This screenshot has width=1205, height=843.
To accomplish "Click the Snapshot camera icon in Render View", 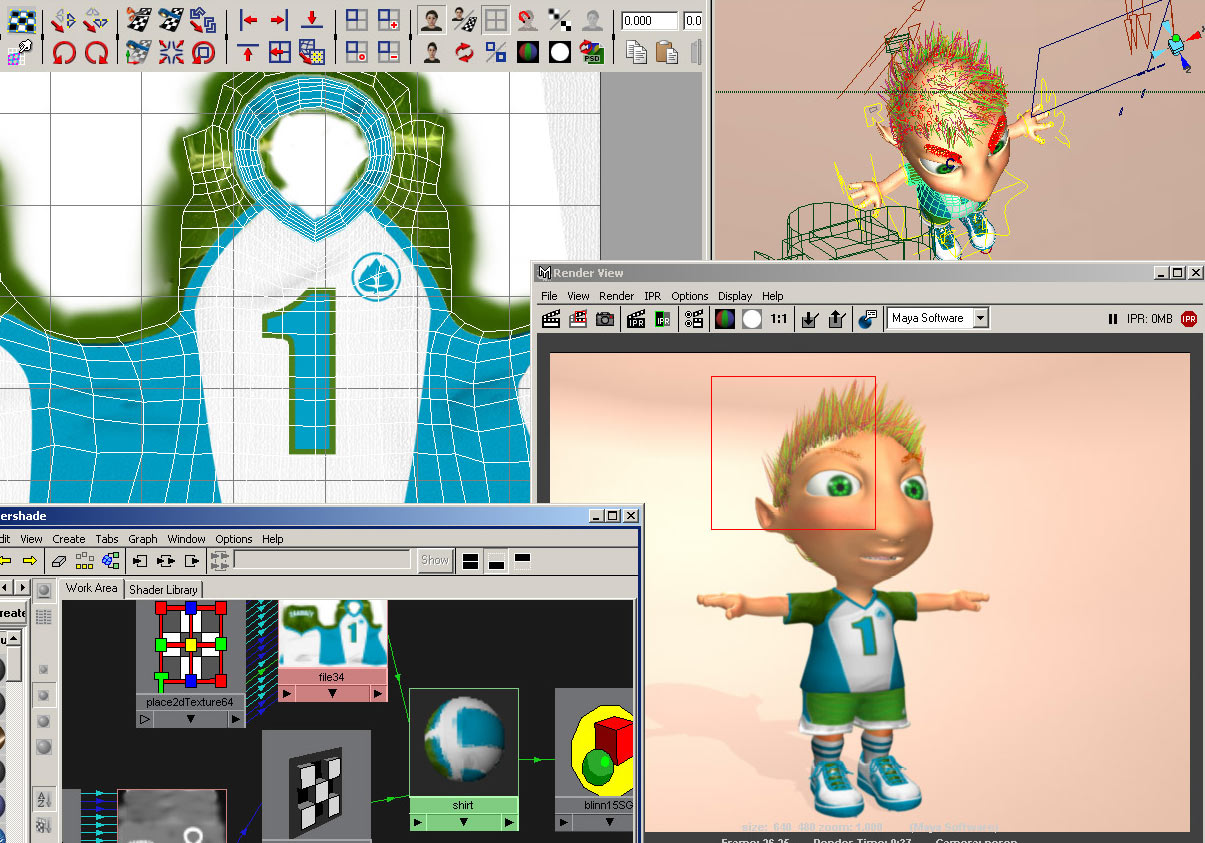I will point(605,319).
